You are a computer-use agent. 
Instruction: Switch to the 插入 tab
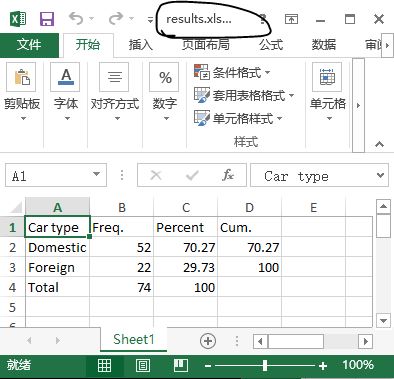[x=140, y=44]
